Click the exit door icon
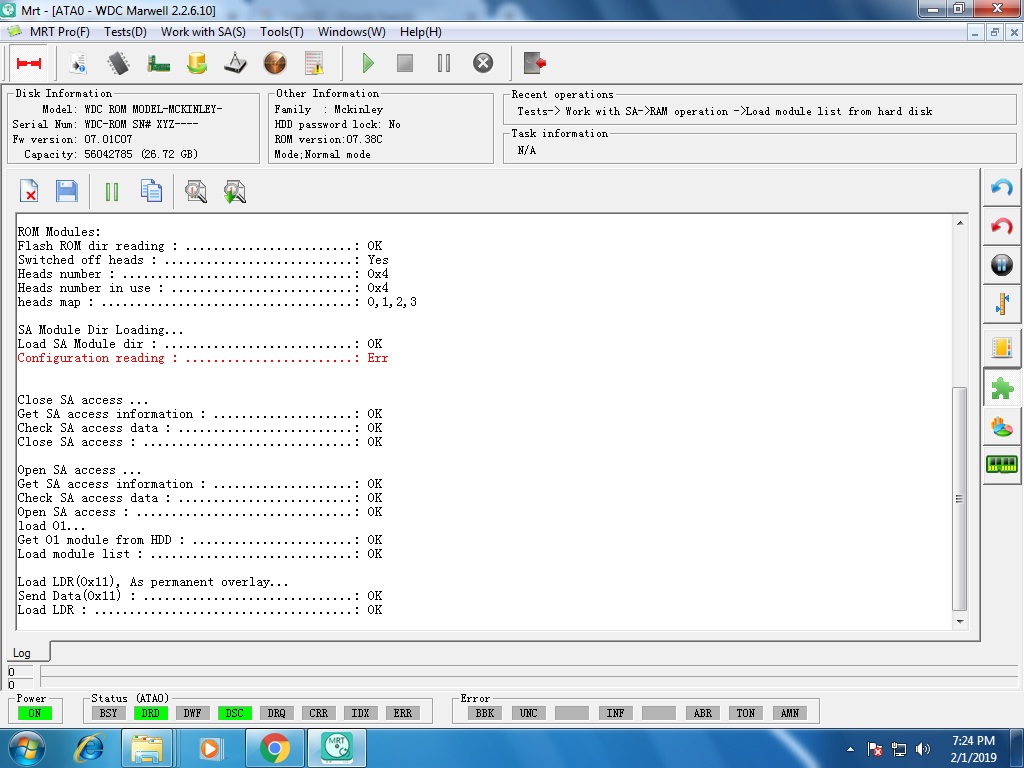 click(x=534, y=63)
